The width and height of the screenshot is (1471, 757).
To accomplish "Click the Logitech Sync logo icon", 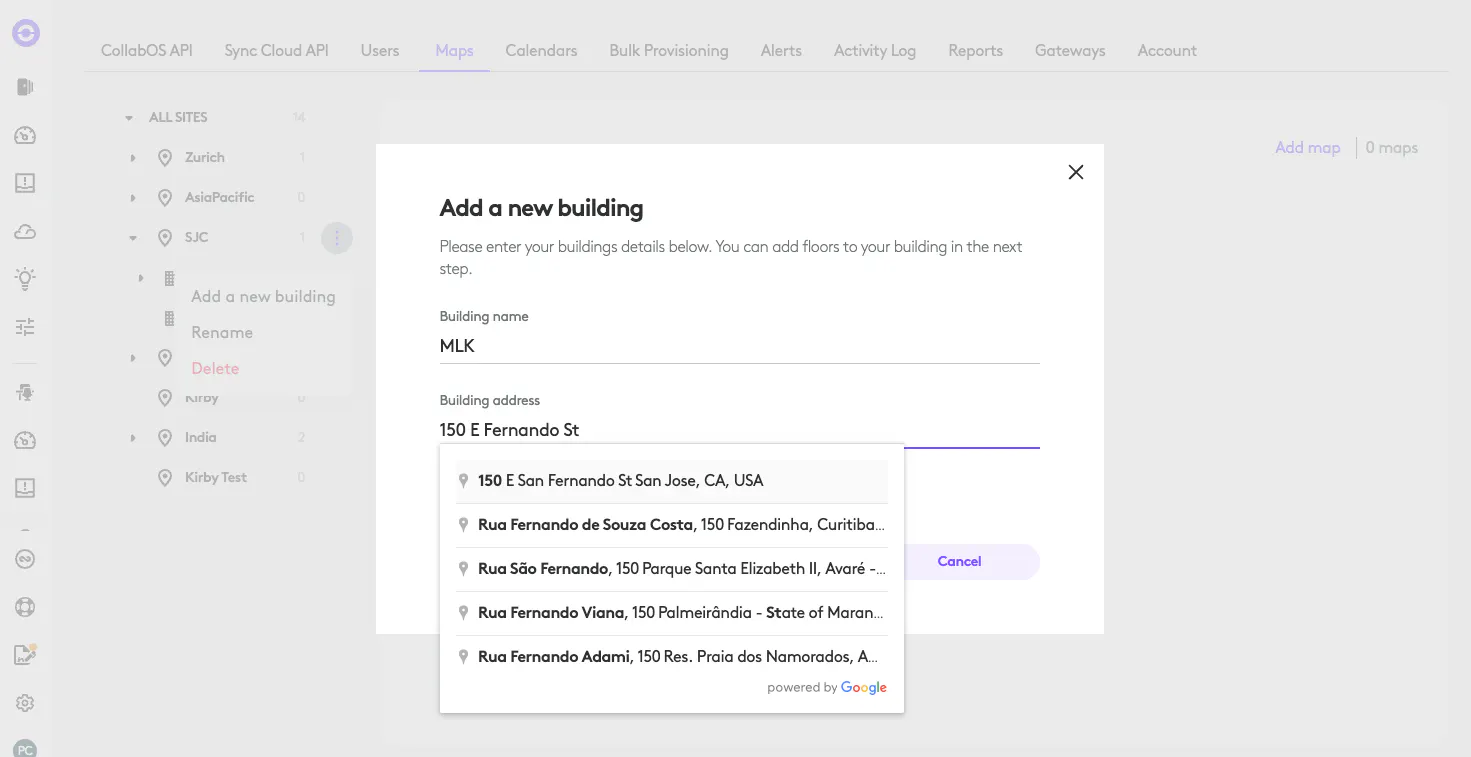I will pos(26,34).
